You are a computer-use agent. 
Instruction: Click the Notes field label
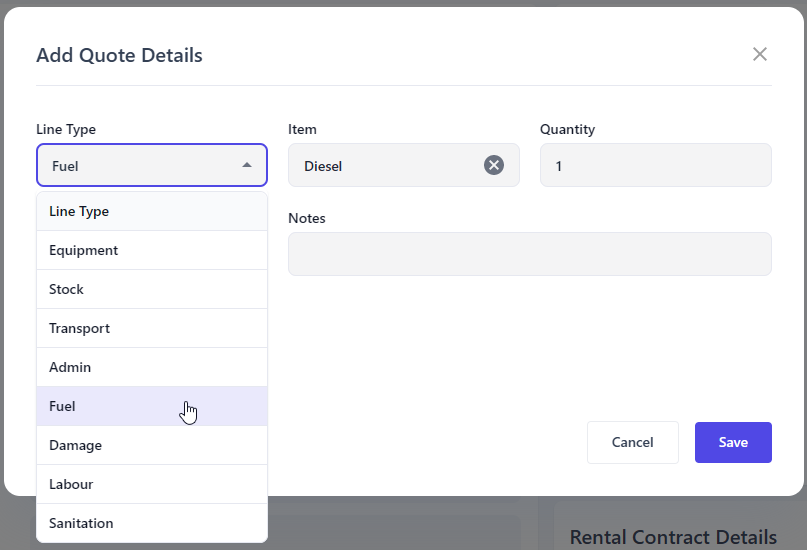[x=307, y=218]
